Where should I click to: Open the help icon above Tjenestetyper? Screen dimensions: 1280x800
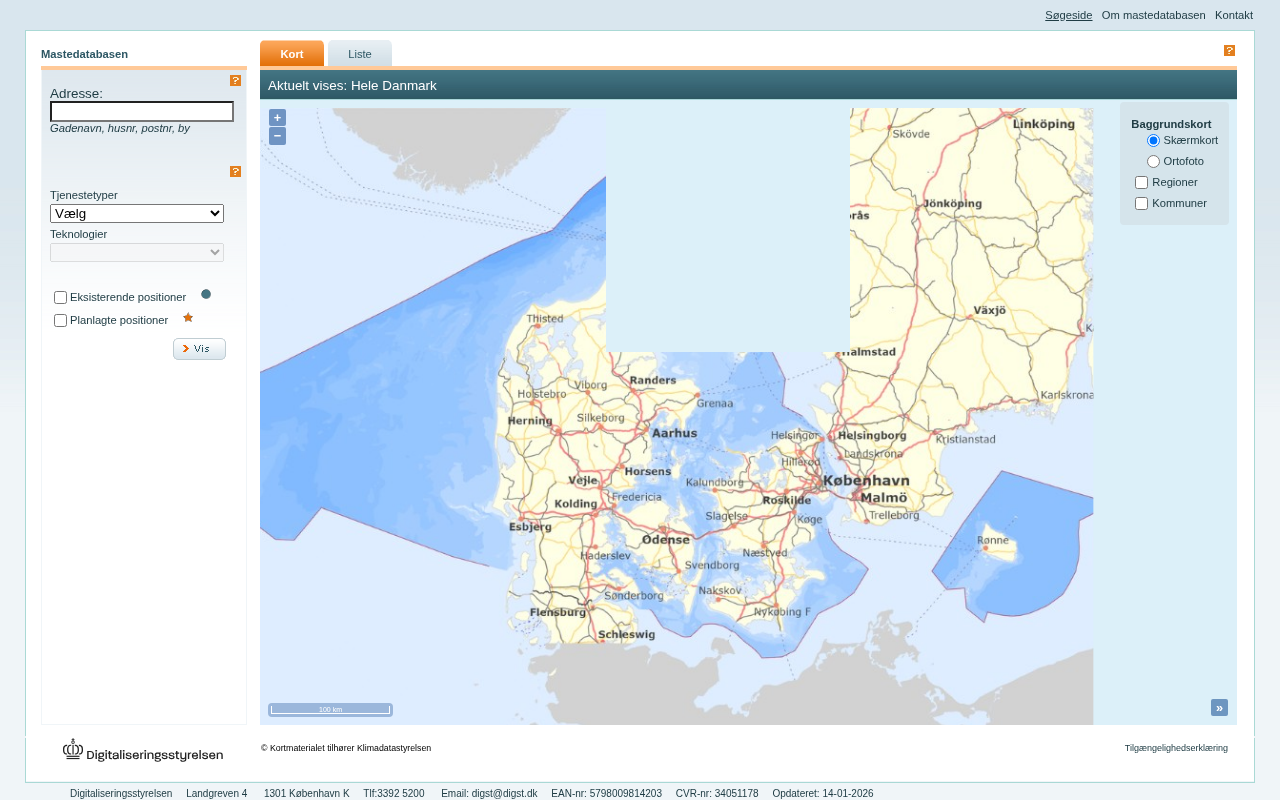pyautogui.click(x=236, y=172)
